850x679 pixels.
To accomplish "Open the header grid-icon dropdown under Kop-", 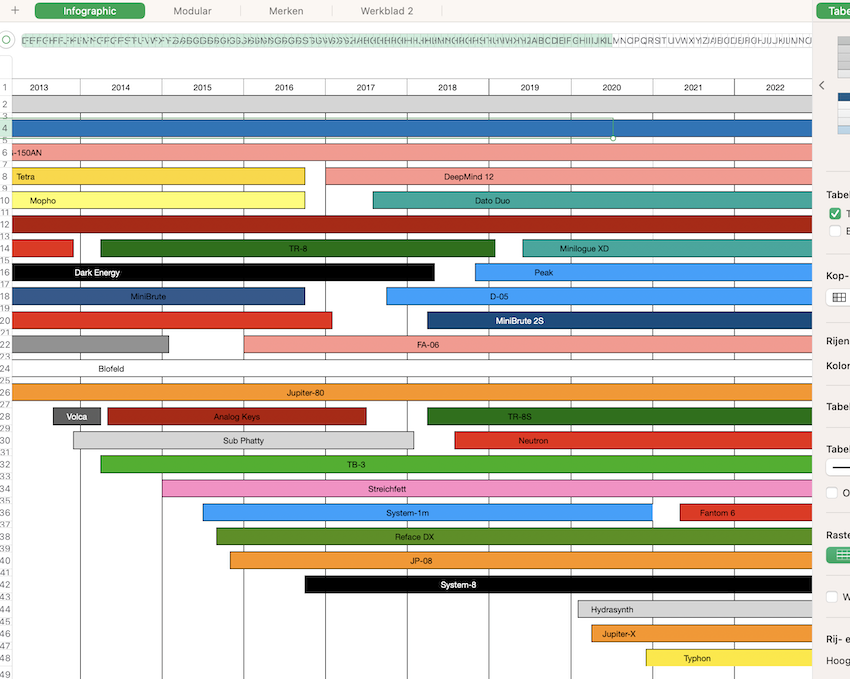I will [x=839, y=297].
